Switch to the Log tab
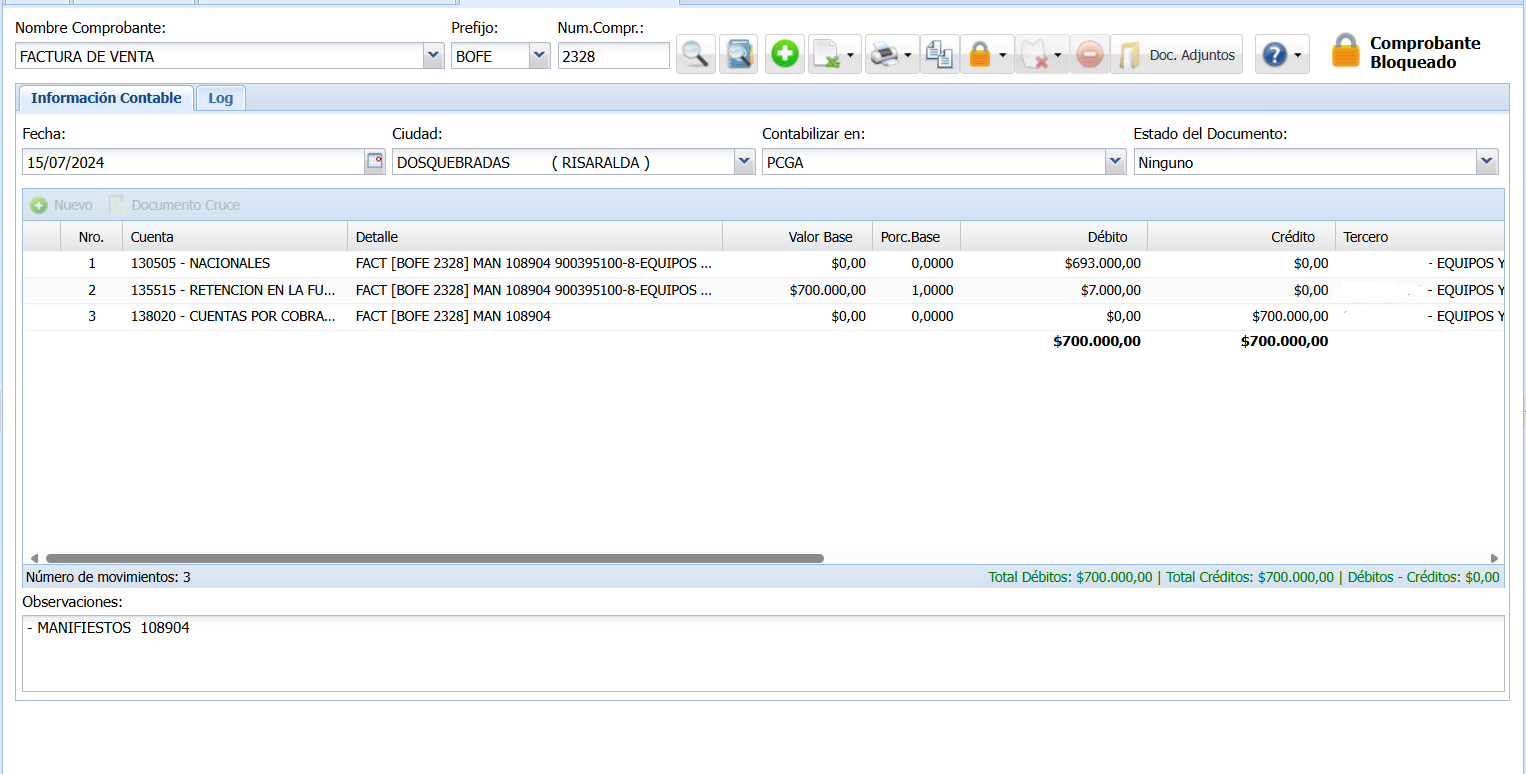This screenshot has width=1526, height=774. coord(220,98)
